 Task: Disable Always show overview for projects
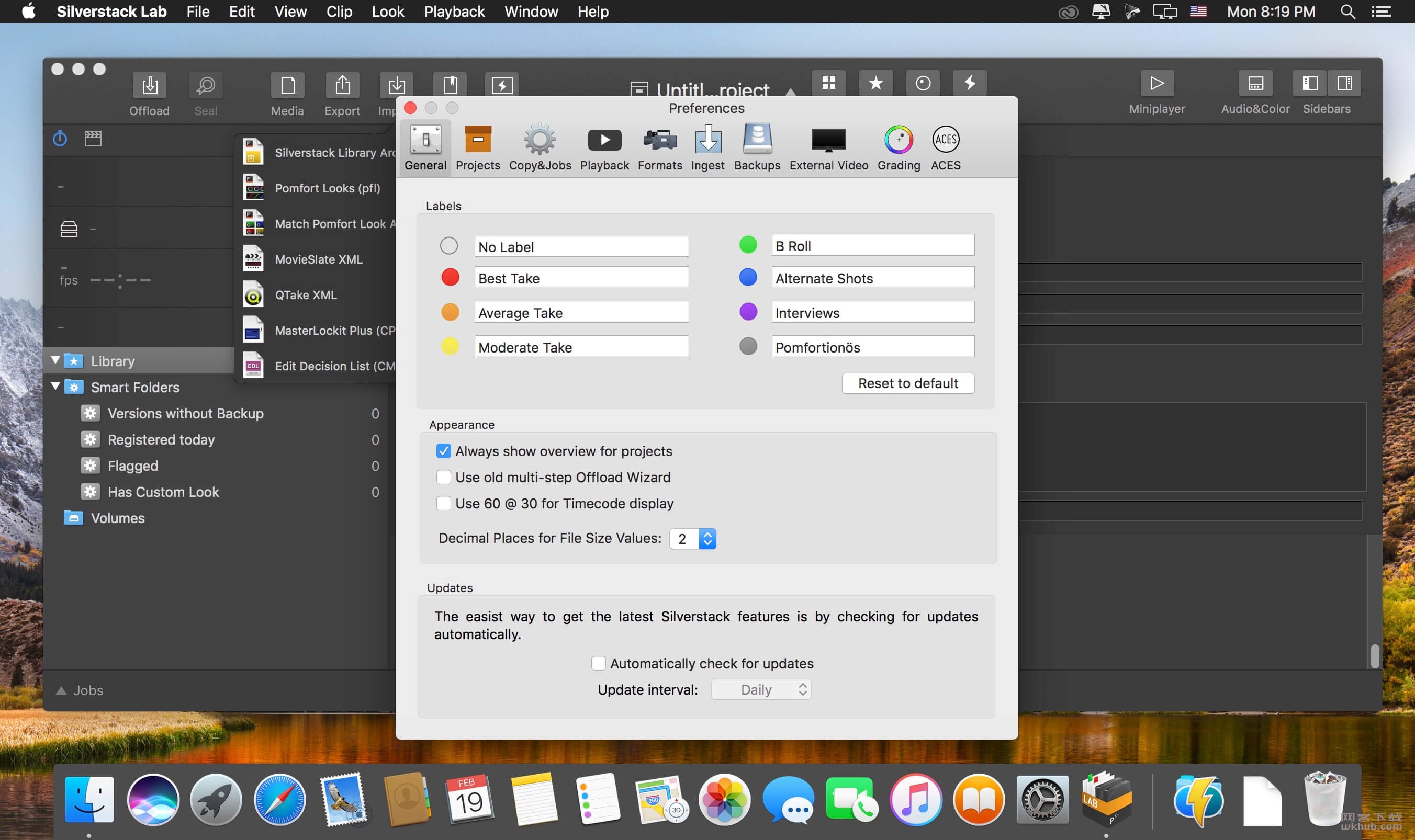pos(443,451)
